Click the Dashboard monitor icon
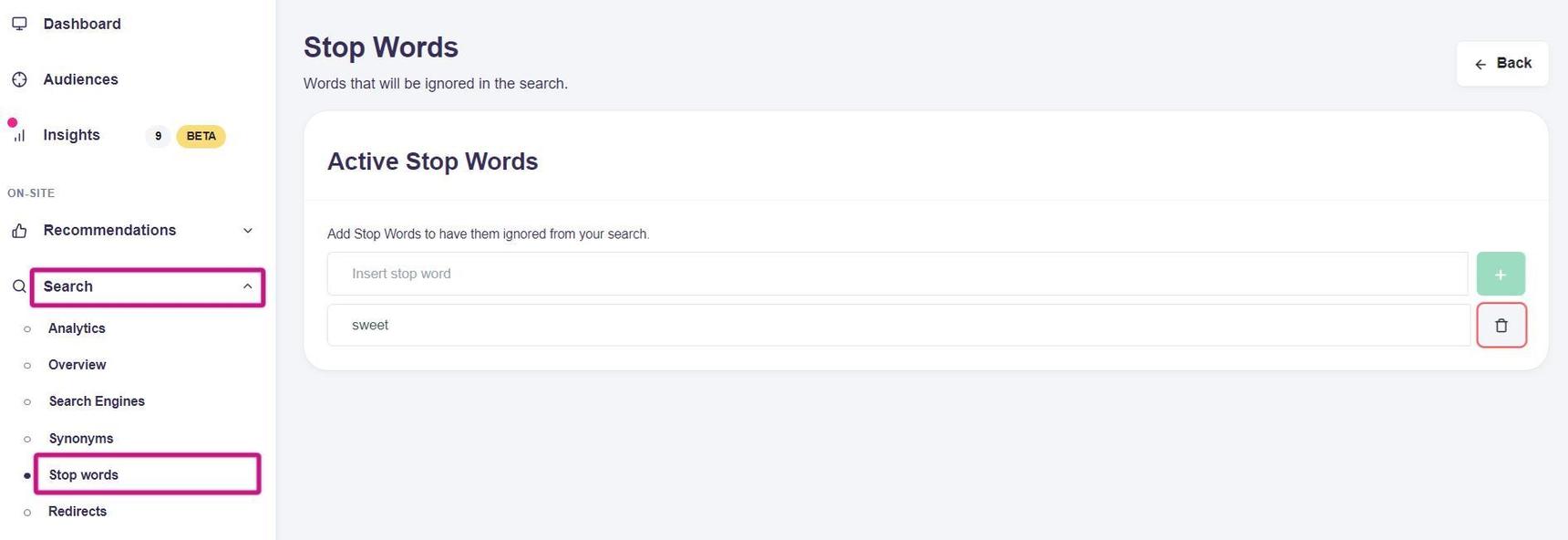This screenshot has width=1568, height=540. pos(19,24)
